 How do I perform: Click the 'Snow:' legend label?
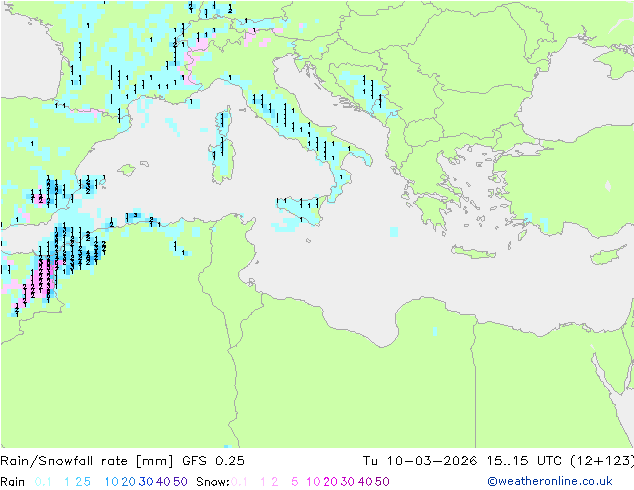[x=213, y=482]
